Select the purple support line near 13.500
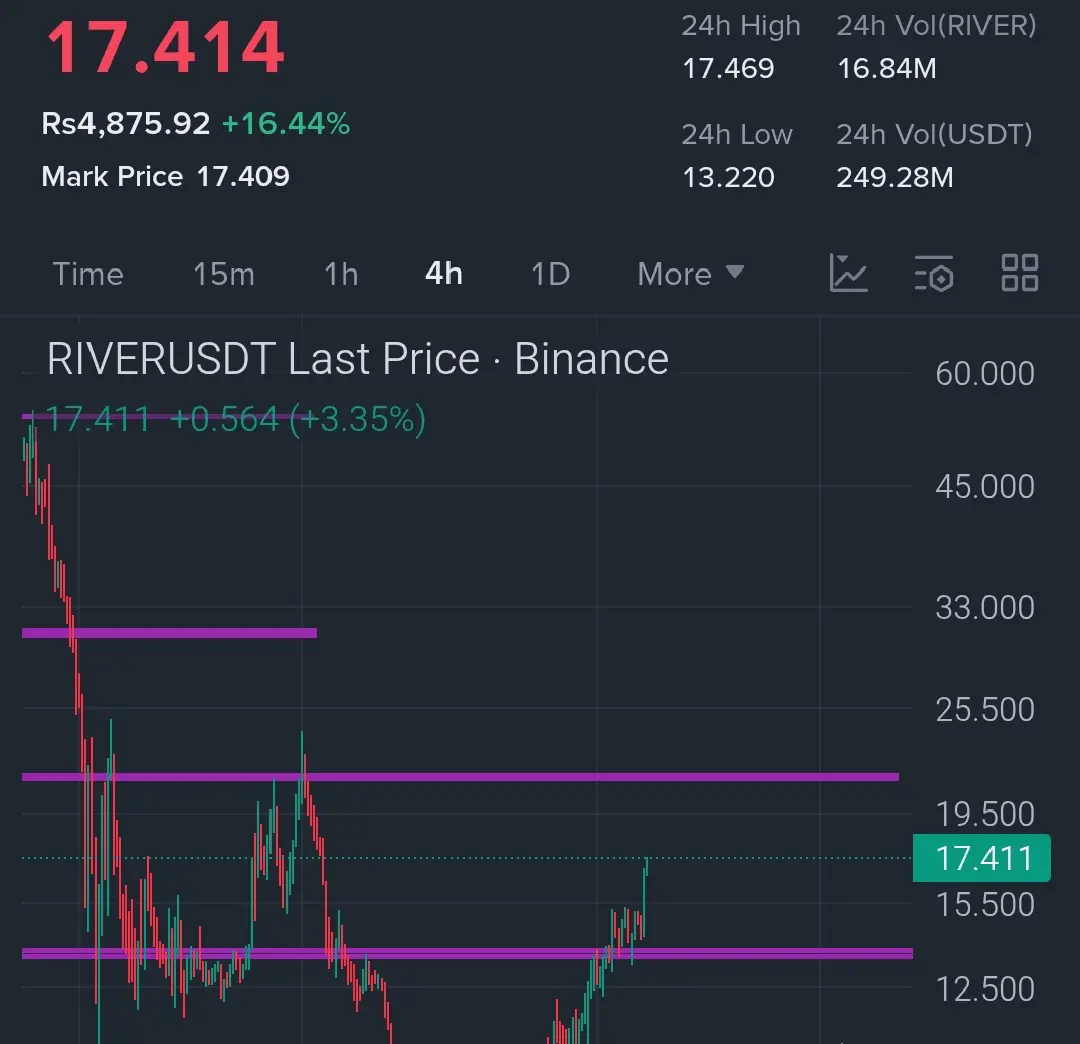This screenshot has height=1044, width=1080. tap(467, 953)
